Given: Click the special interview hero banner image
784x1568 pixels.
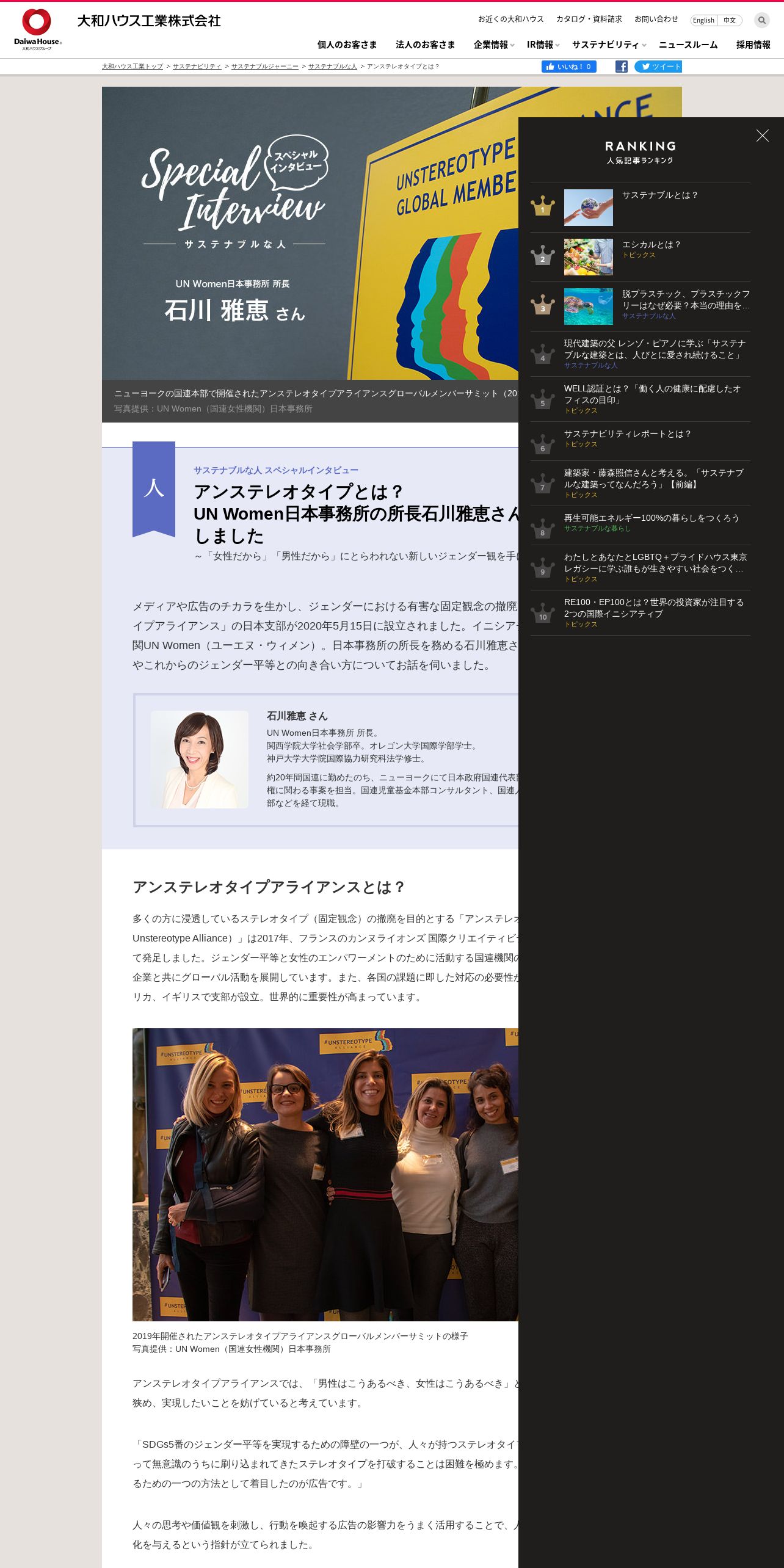Looking at the screenshot, I should (310, 233).
